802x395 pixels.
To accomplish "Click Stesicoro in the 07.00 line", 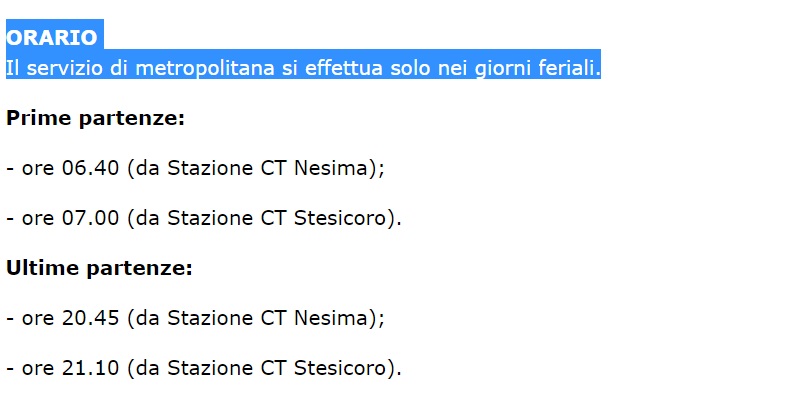I will pos(340,218).
